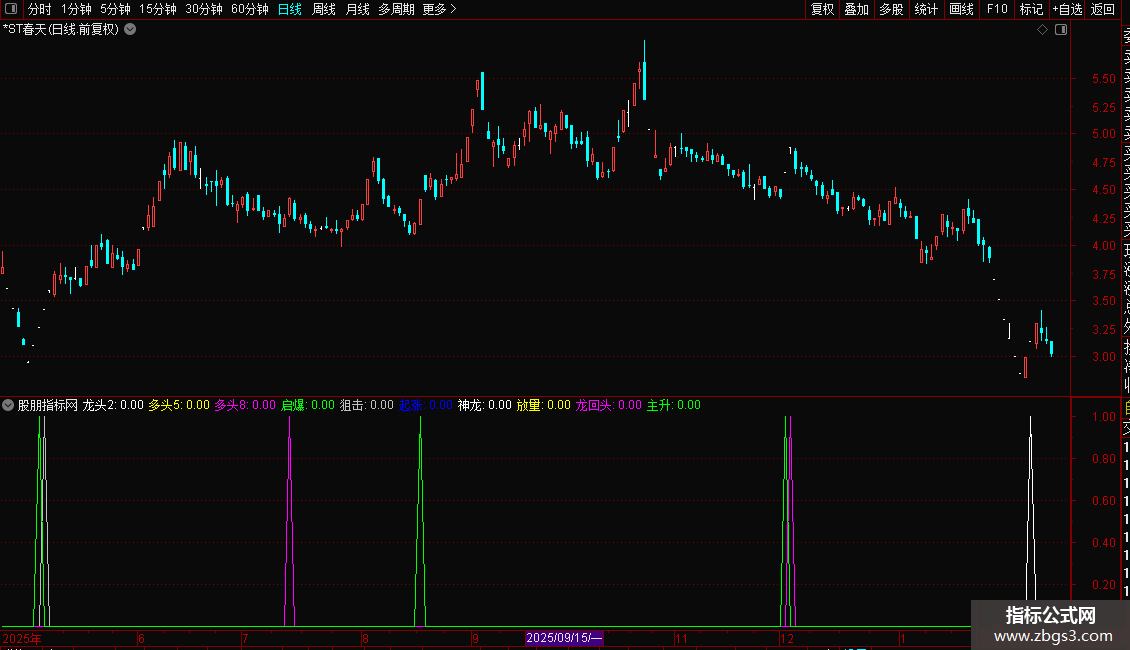Open the stock title dropdown circle icon

point(130,30)
